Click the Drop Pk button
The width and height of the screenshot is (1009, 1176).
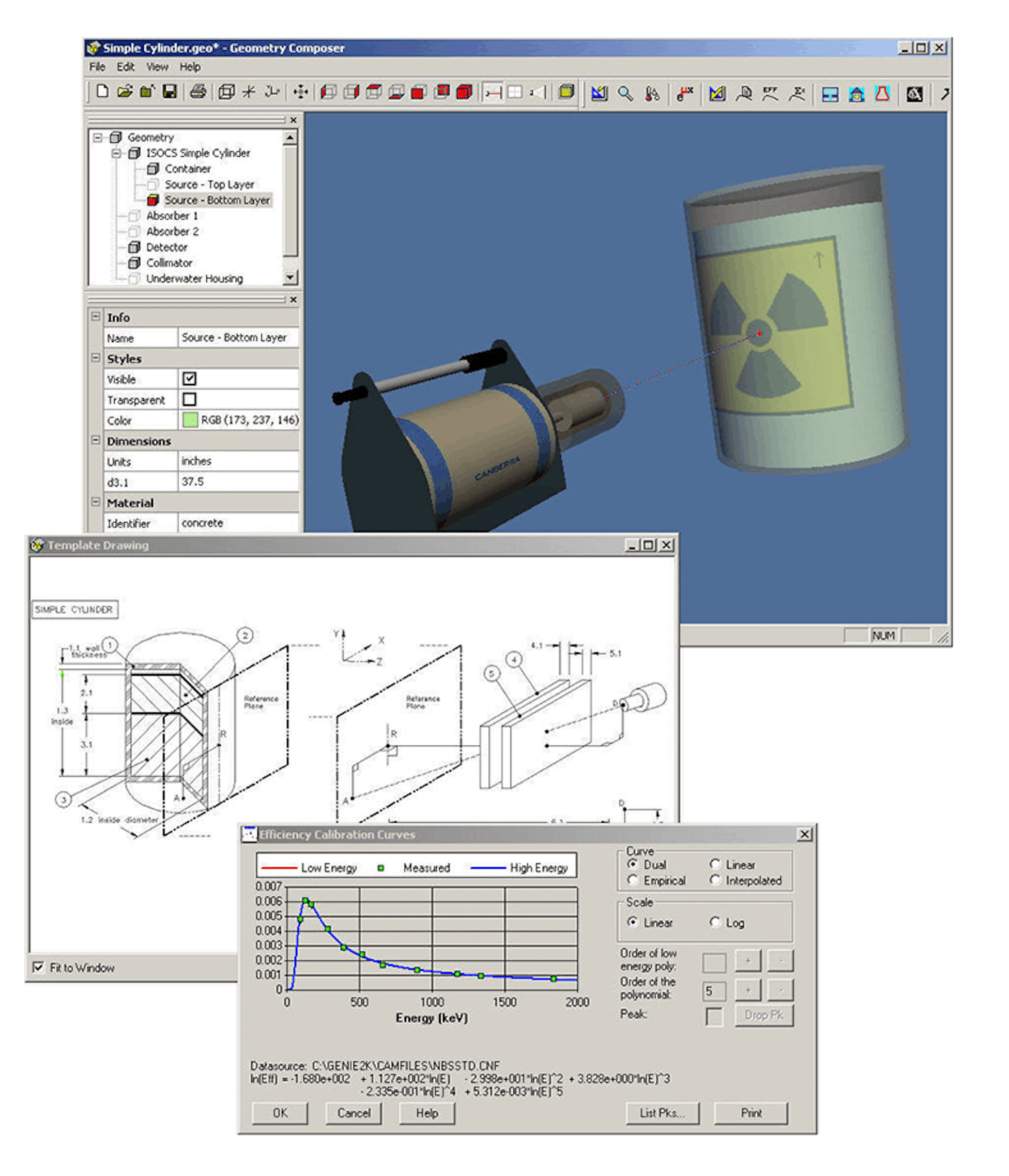point(764,1015)
